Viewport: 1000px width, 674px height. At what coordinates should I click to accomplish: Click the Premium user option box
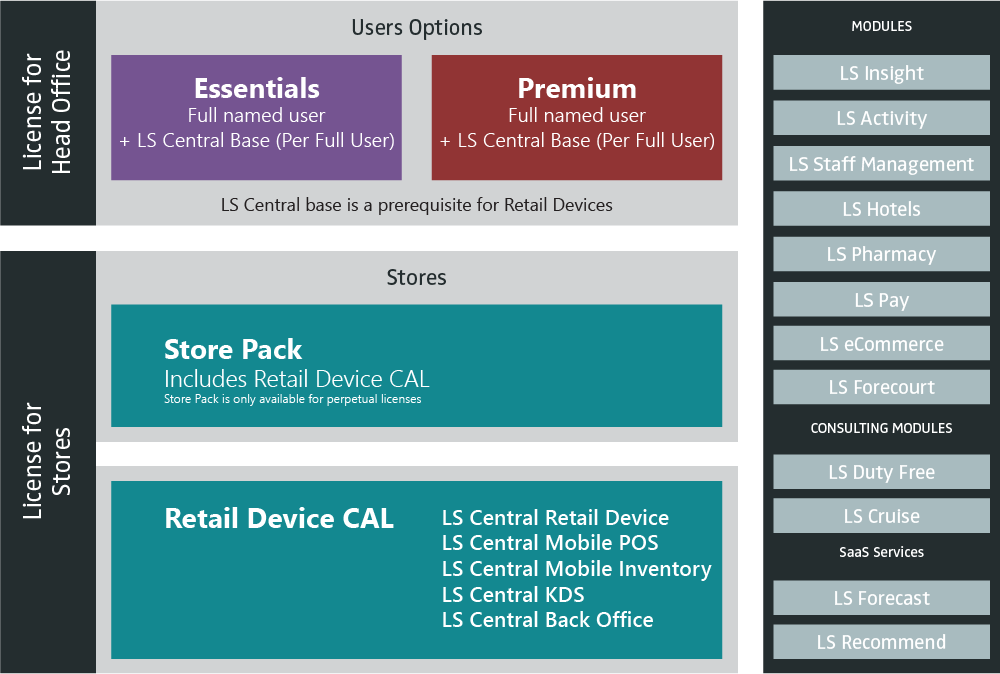[x=577, y=117]
